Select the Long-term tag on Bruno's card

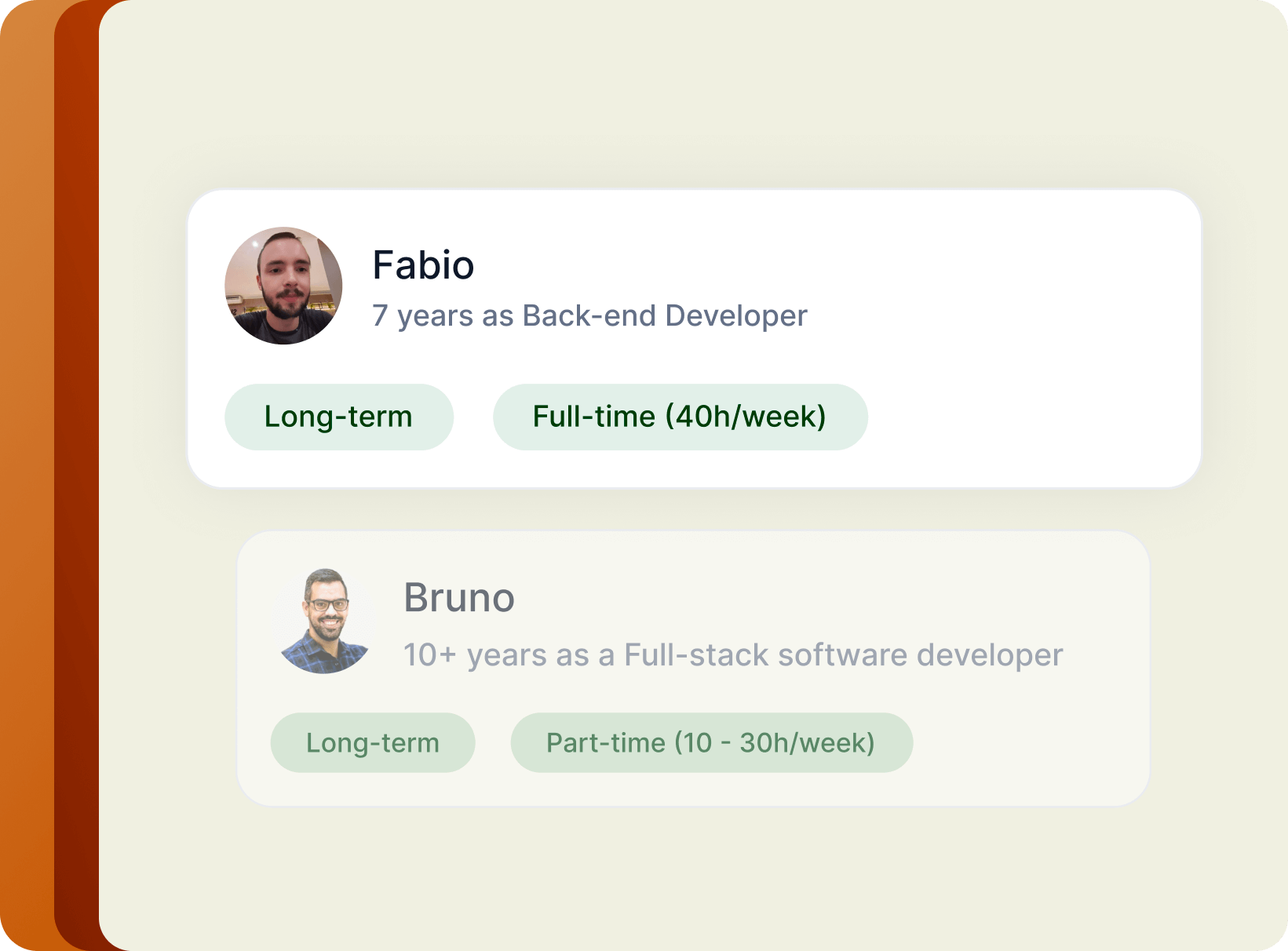click(373, 742)
